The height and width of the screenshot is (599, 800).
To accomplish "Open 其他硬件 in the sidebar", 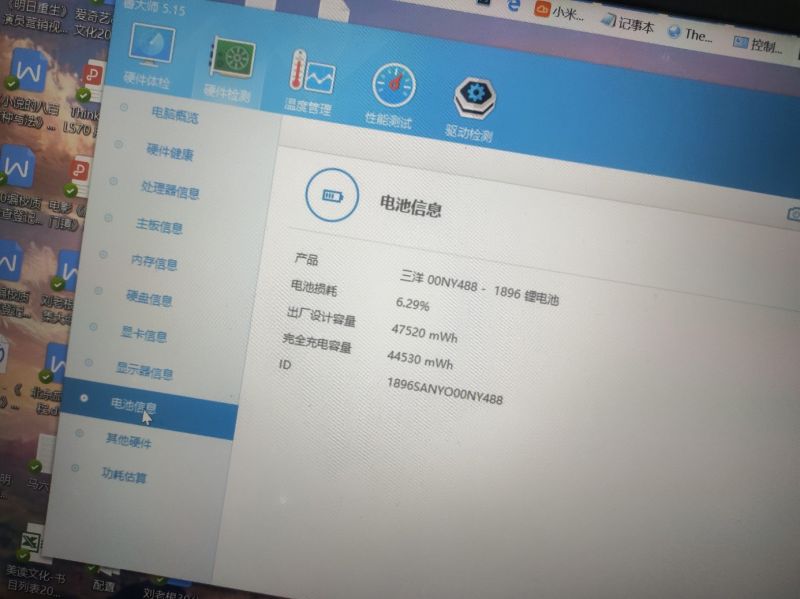I will [x=129, y=441].
